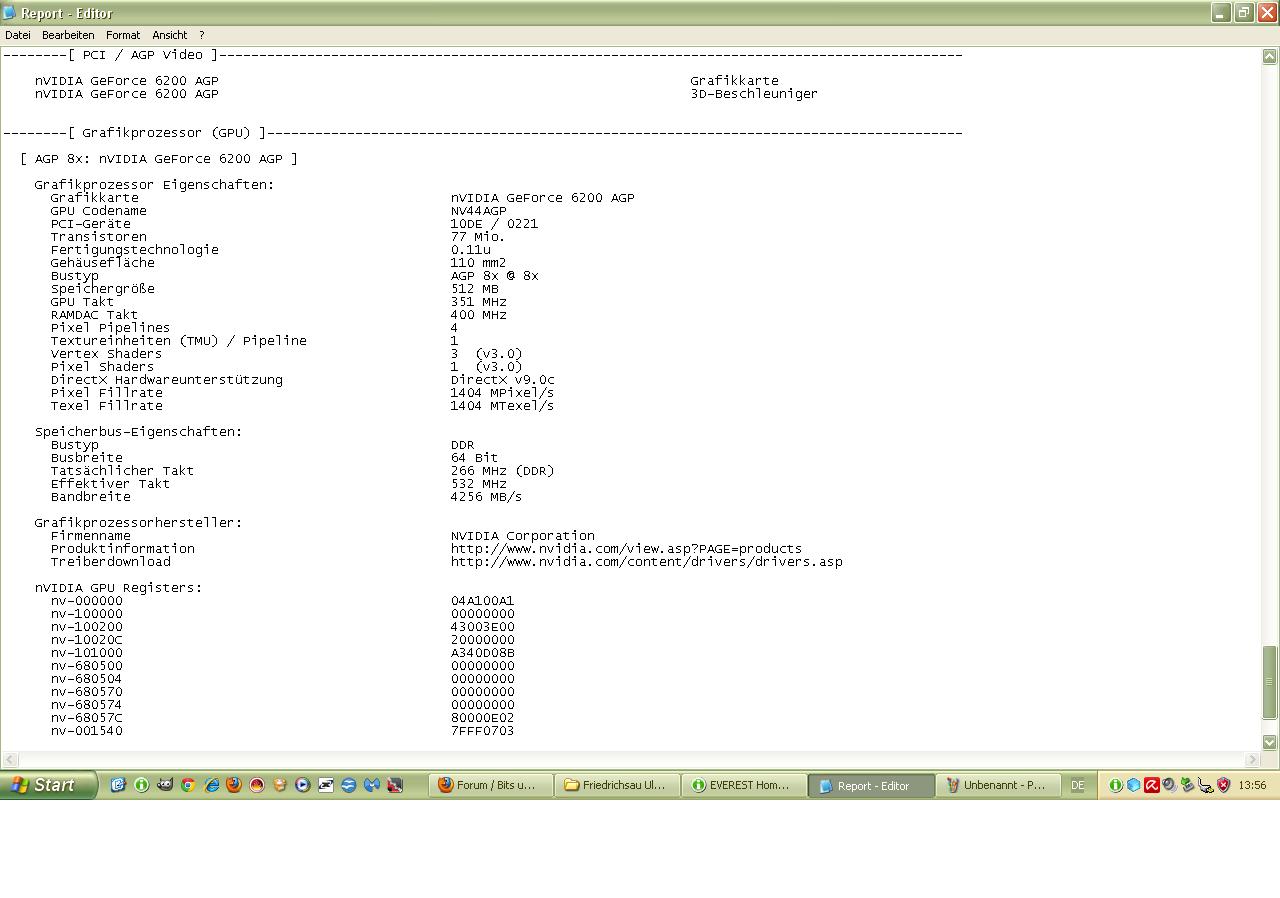Screen dimensions: 1280x898
Task: Click the Report - Editor taskbar button
Action: pyautogui.click(x=871, y=785)
